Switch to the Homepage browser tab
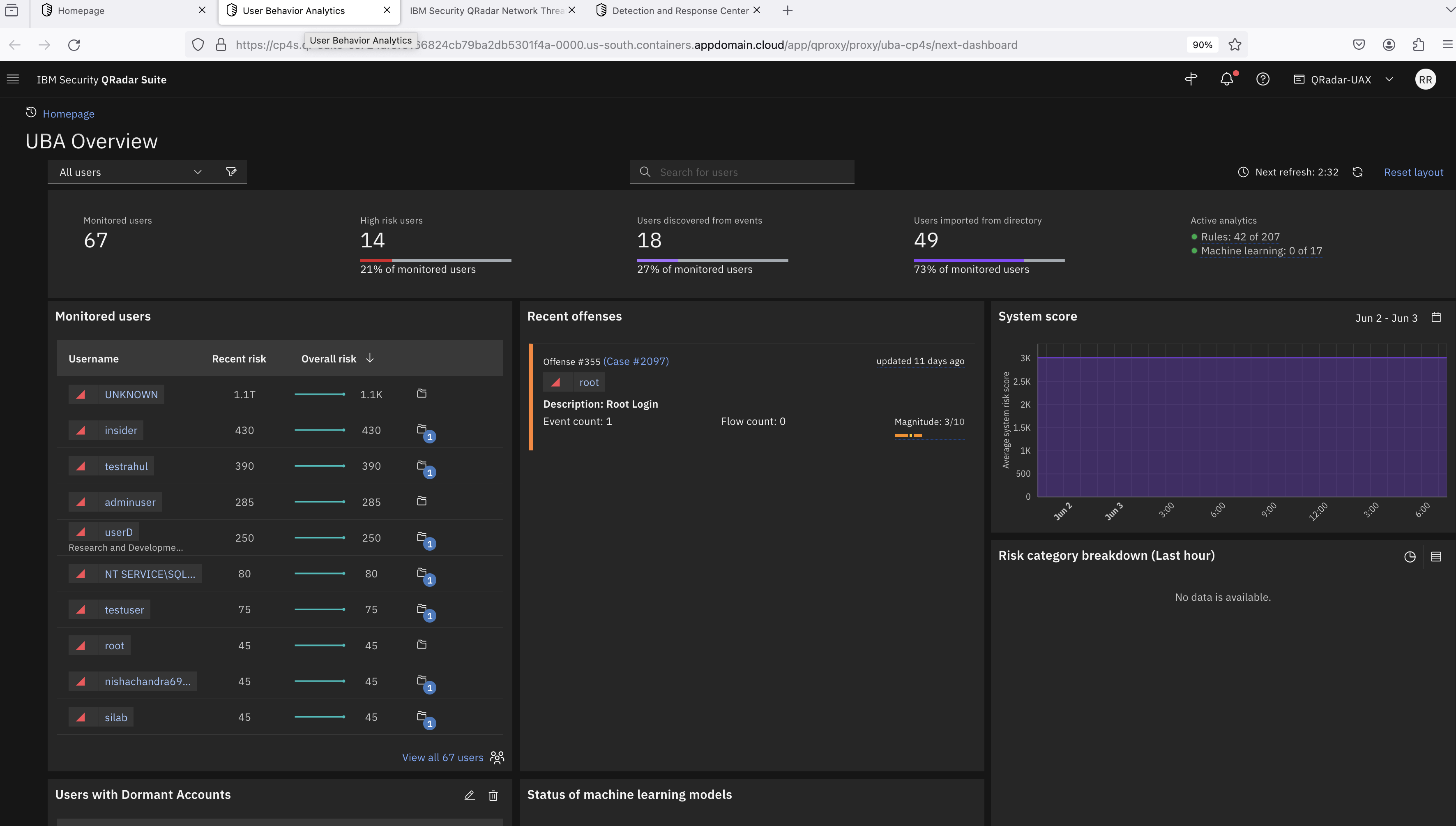Screen dimensions: 1456x826 coord(82,10)
